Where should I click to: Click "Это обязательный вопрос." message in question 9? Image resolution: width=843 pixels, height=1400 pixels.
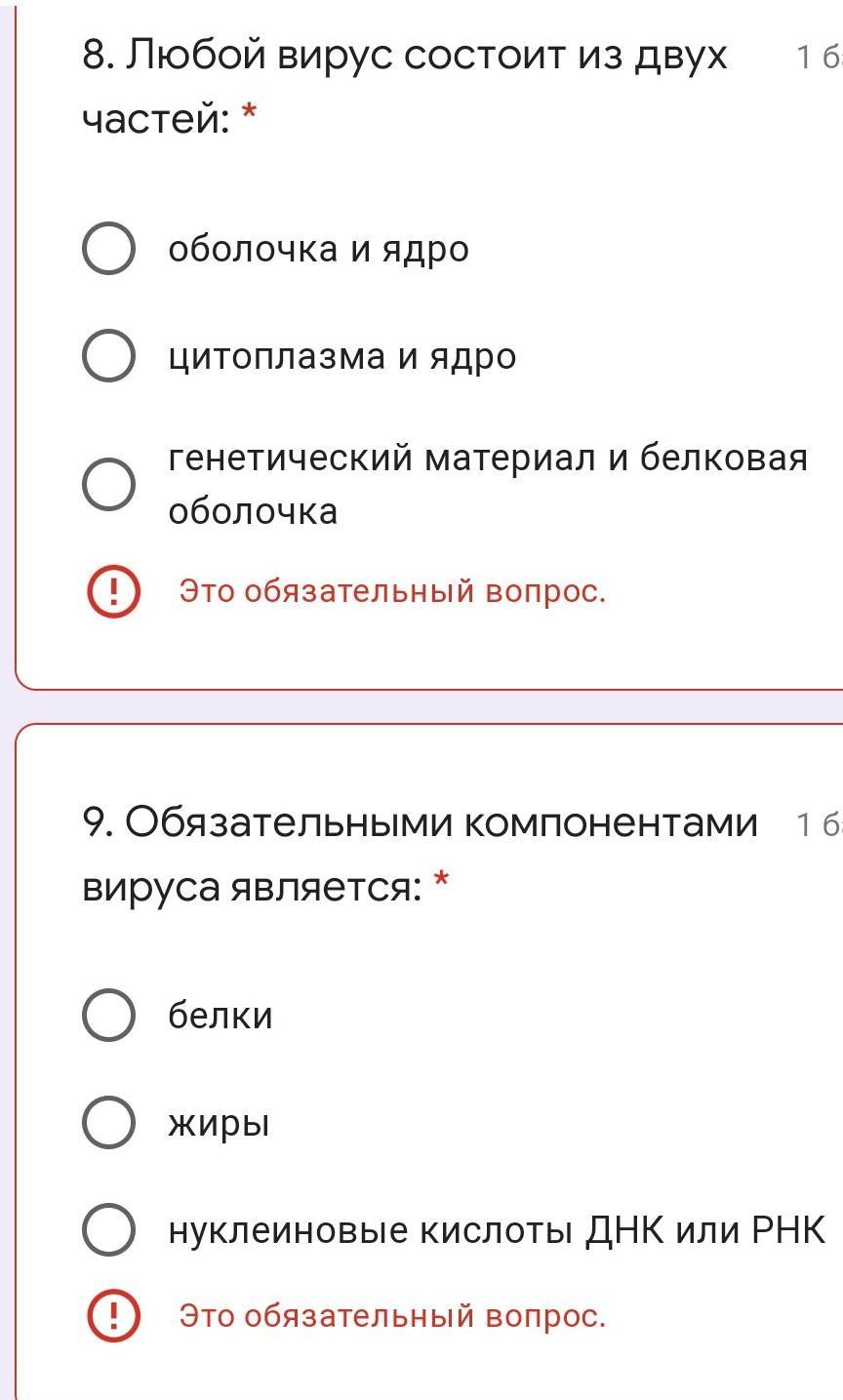click(392, 1316)
